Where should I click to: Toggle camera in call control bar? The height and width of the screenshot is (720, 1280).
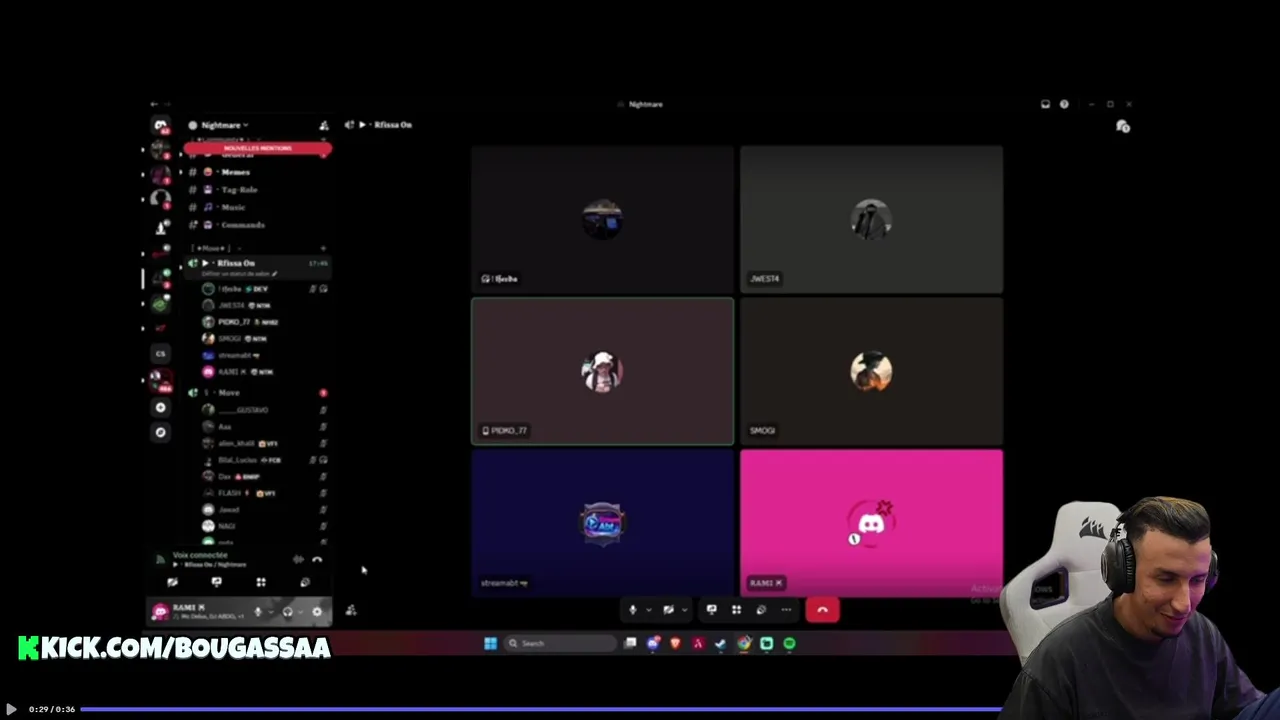coord(668,610)
